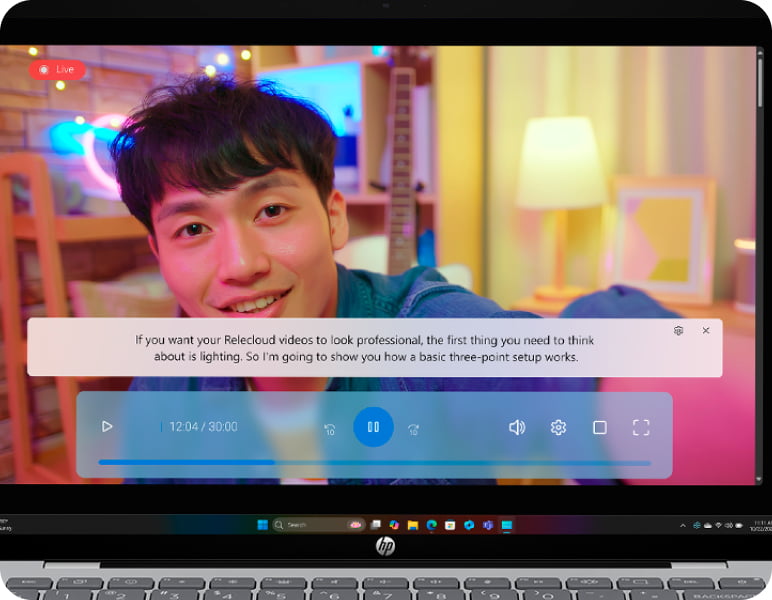
Task: Click the OneDrive cloud tray icon
Action: coord(708,526)
